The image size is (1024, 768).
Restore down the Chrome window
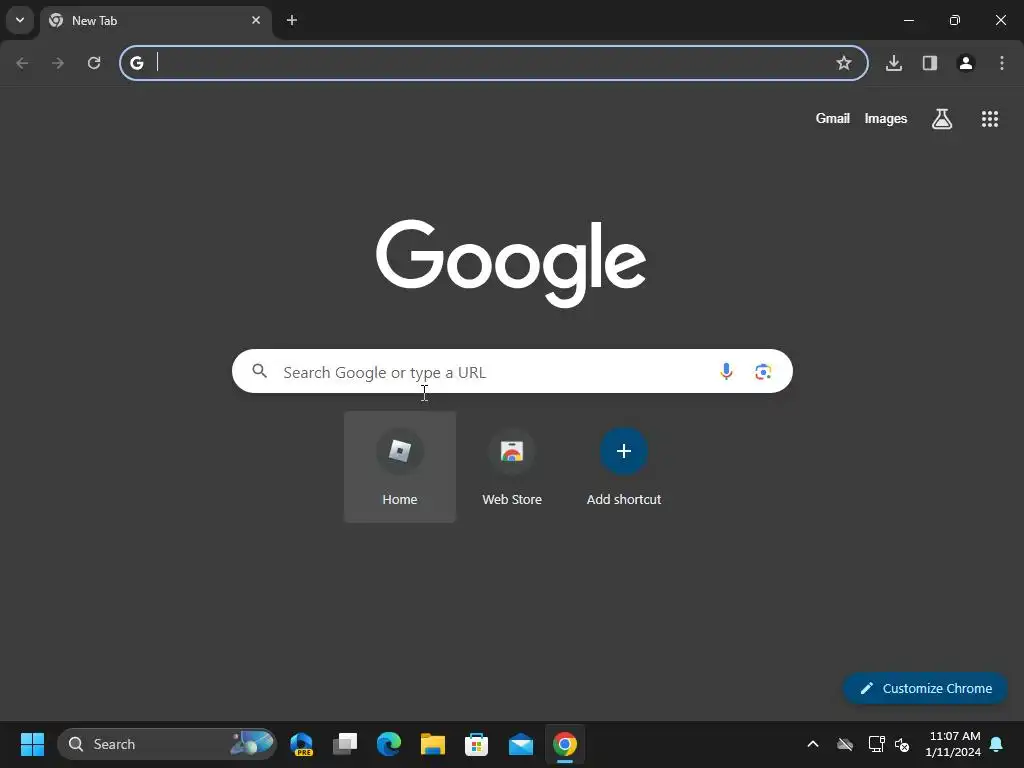(955, 20)
